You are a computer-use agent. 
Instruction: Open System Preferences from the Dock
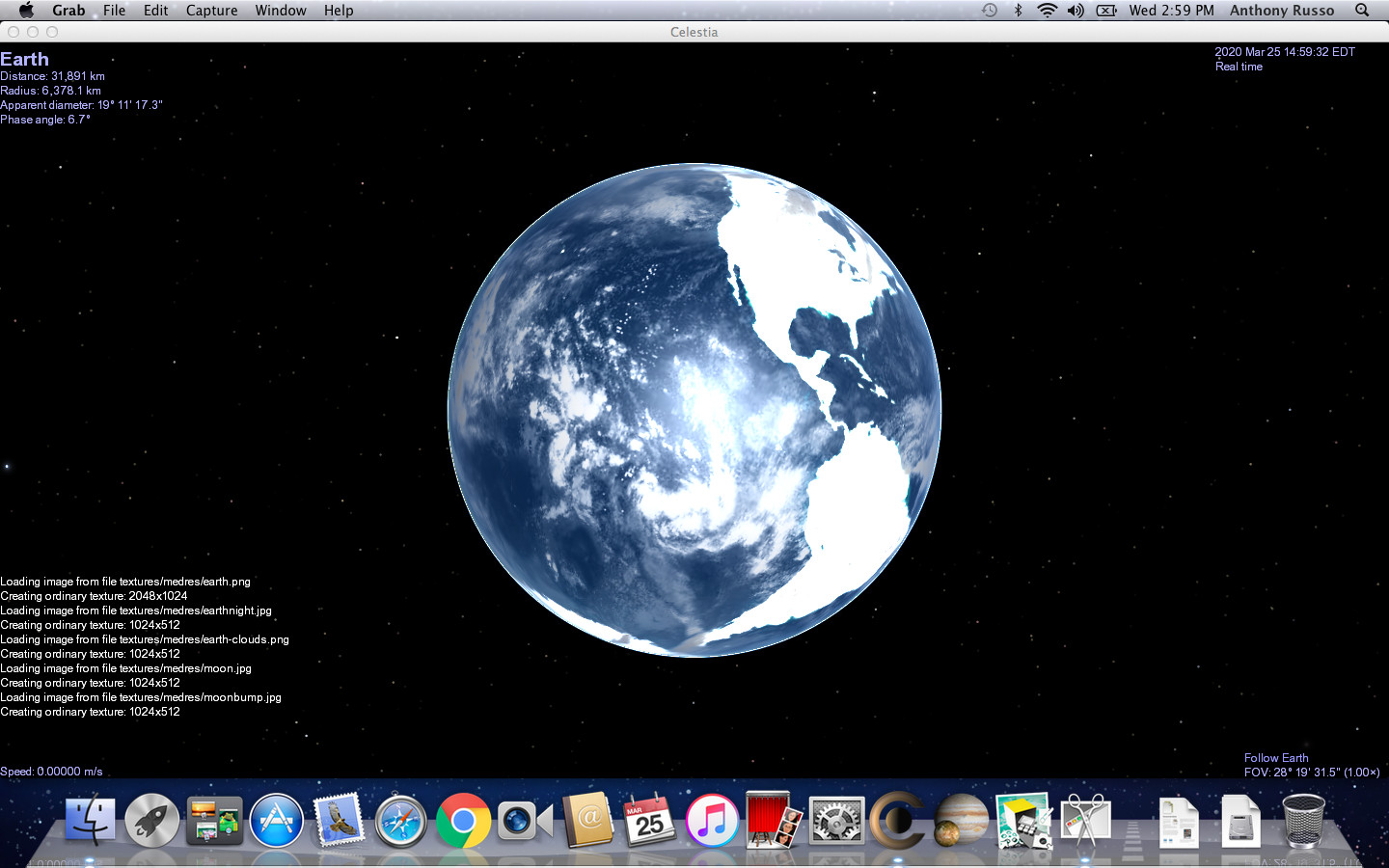tap(835, 821)
